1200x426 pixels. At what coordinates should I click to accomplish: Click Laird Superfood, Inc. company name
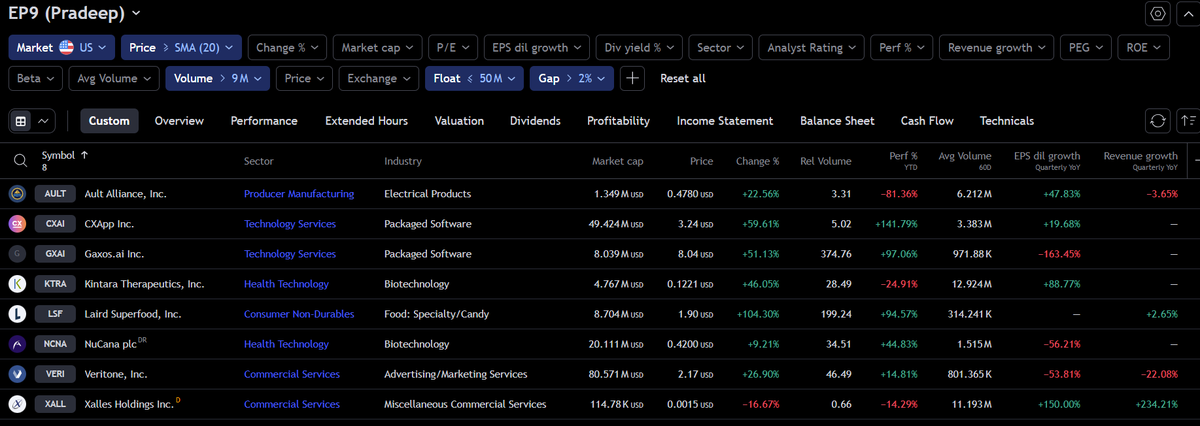click(133, 314)
